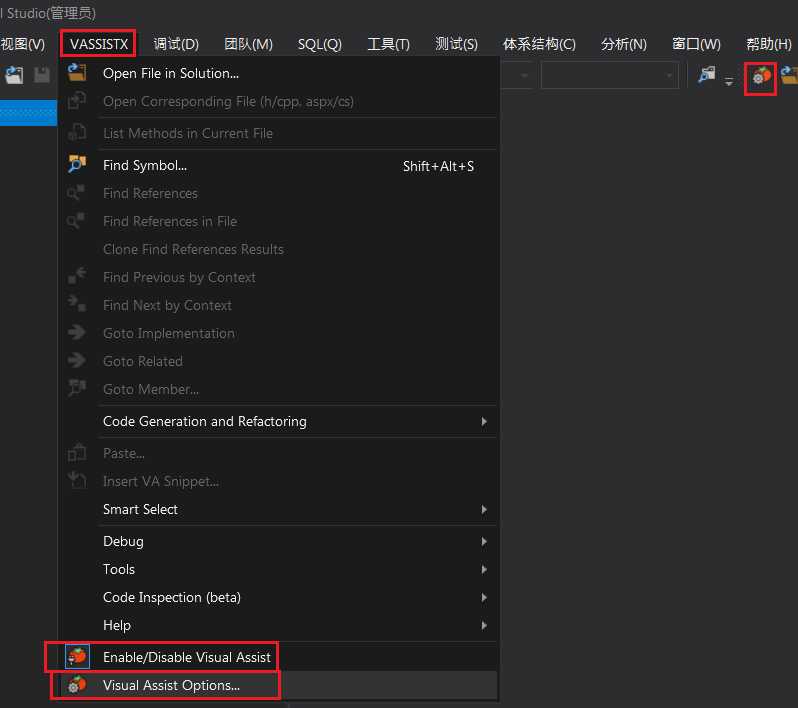This screenshot has width=798, height=708.
Task: Click the Enable/Disable Visual Assist tomato icon
Action: coord(77,657)
